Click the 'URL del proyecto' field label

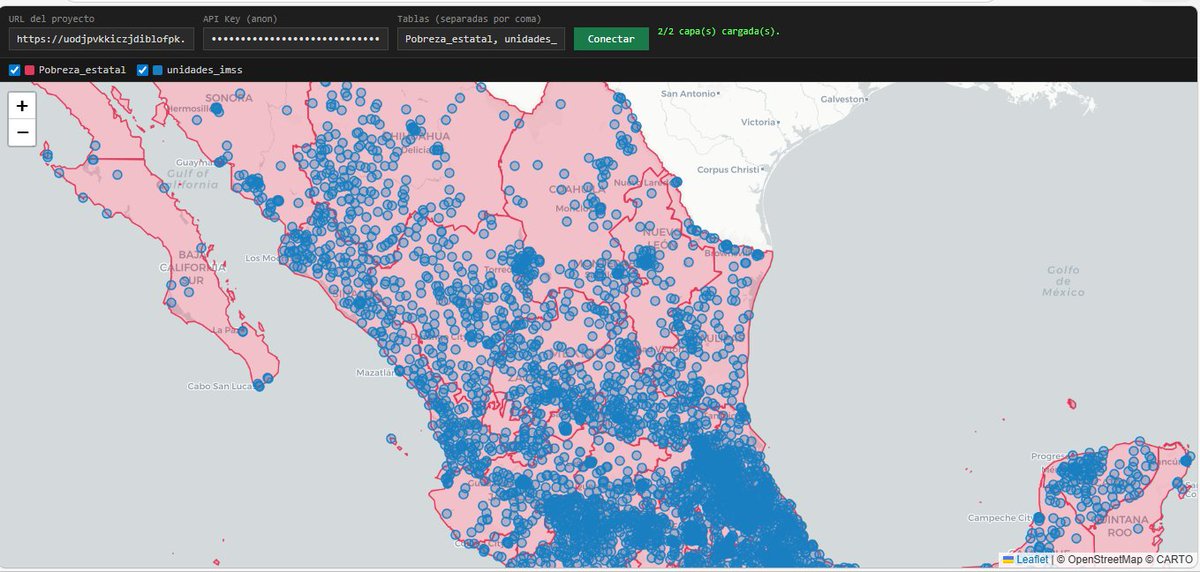(51, 19)
